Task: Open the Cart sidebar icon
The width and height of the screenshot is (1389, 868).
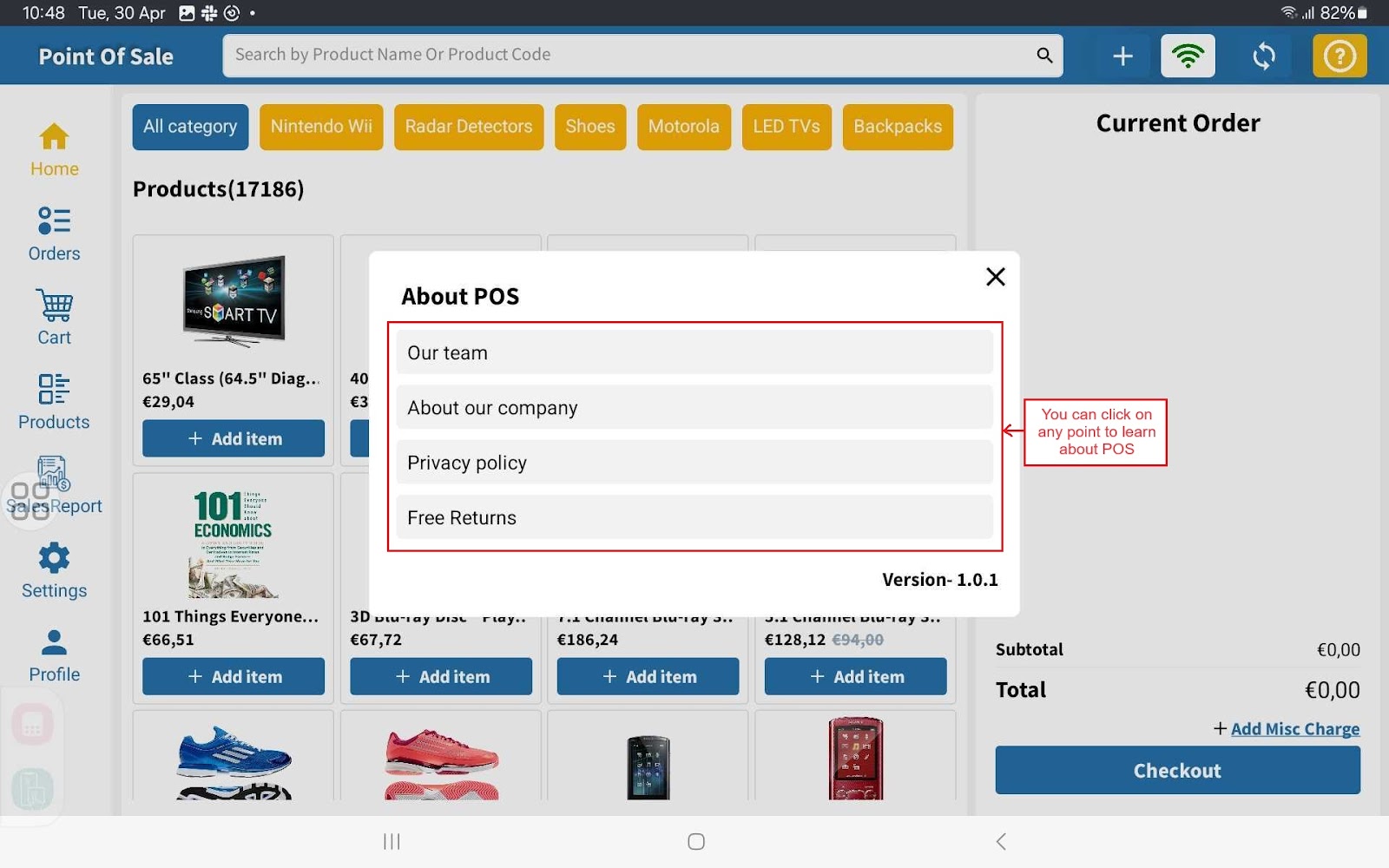Action: (x=54, y=318)
